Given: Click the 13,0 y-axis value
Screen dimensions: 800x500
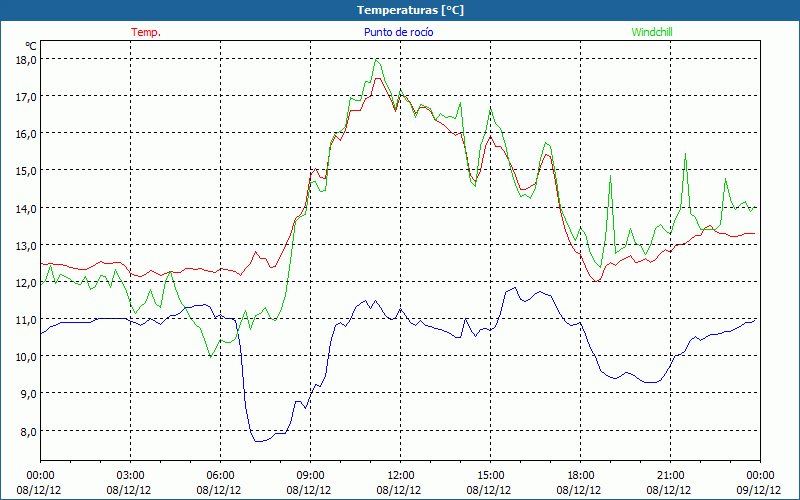Looking at the screenshot, I should pyautogui.click(x=26, y=245).
